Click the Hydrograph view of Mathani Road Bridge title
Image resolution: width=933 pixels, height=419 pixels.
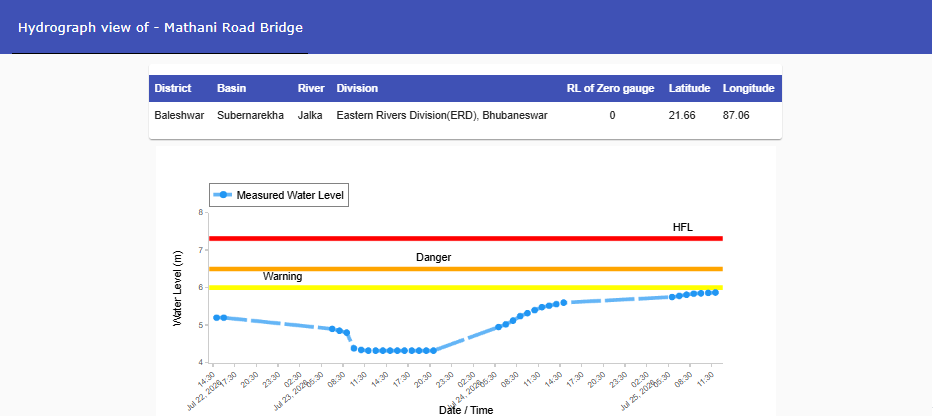point(160,27)
